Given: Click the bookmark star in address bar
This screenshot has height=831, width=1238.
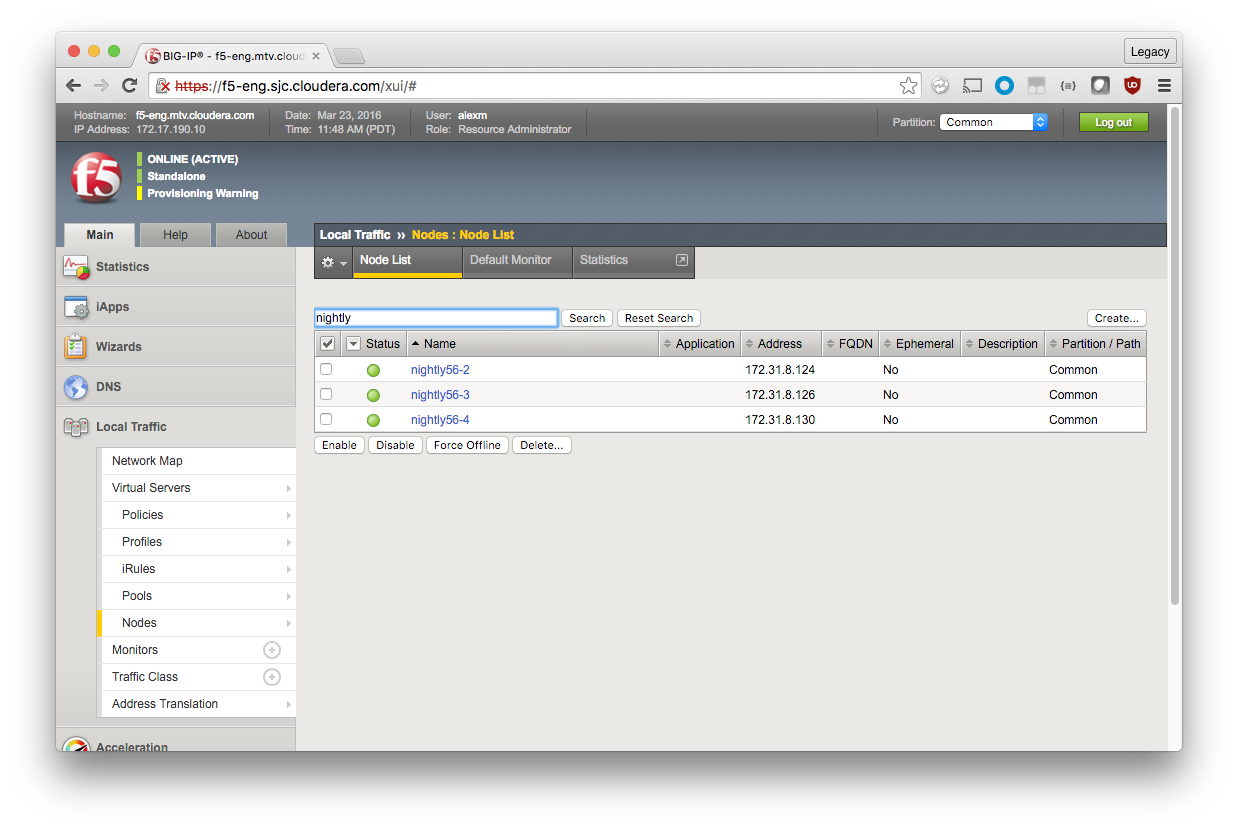Looking at the screenshot, I should pos(908,86).
